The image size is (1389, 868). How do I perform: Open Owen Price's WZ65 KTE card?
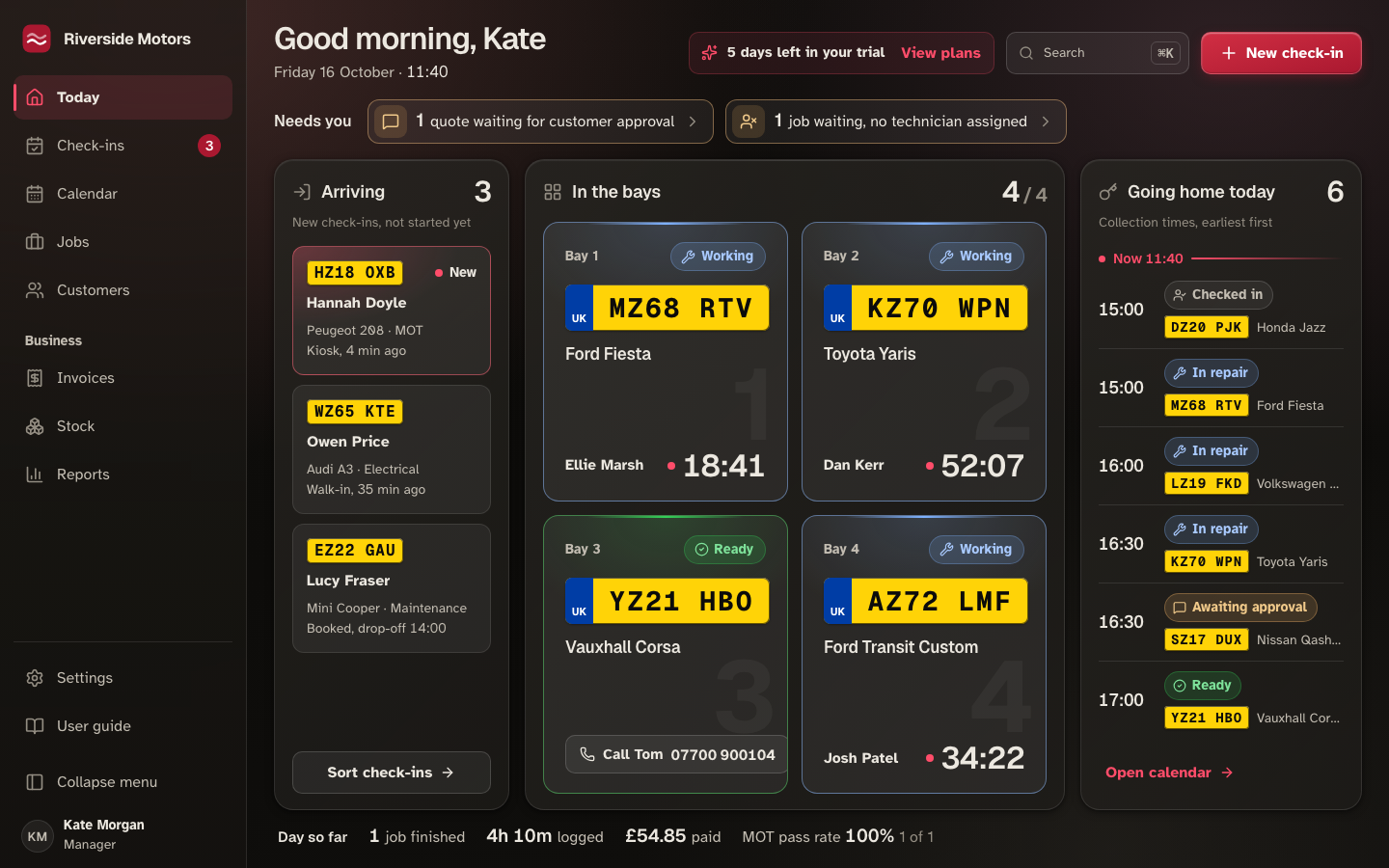pos(392,449)
